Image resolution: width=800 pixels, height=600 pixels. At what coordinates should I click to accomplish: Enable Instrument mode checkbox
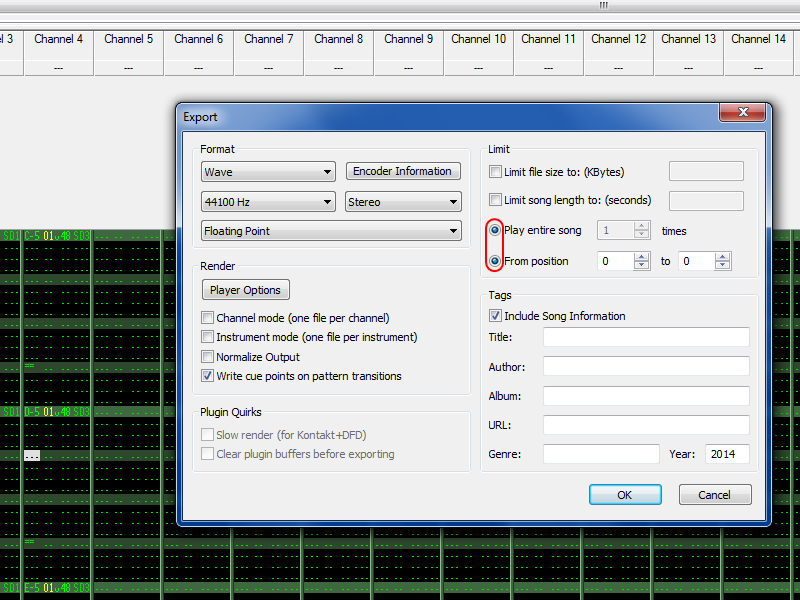tap(208, 337)
